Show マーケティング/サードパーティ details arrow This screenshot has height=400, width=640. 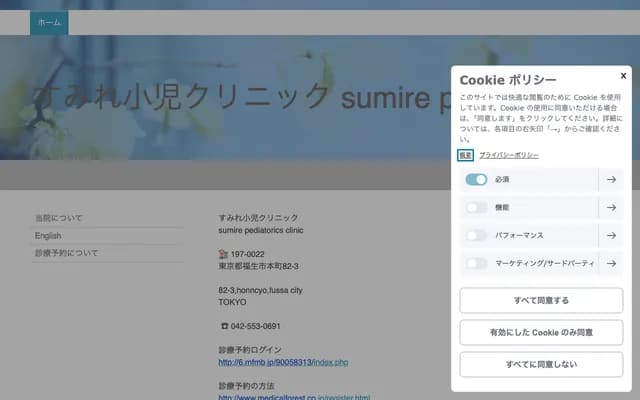click(x=611, y=263)
